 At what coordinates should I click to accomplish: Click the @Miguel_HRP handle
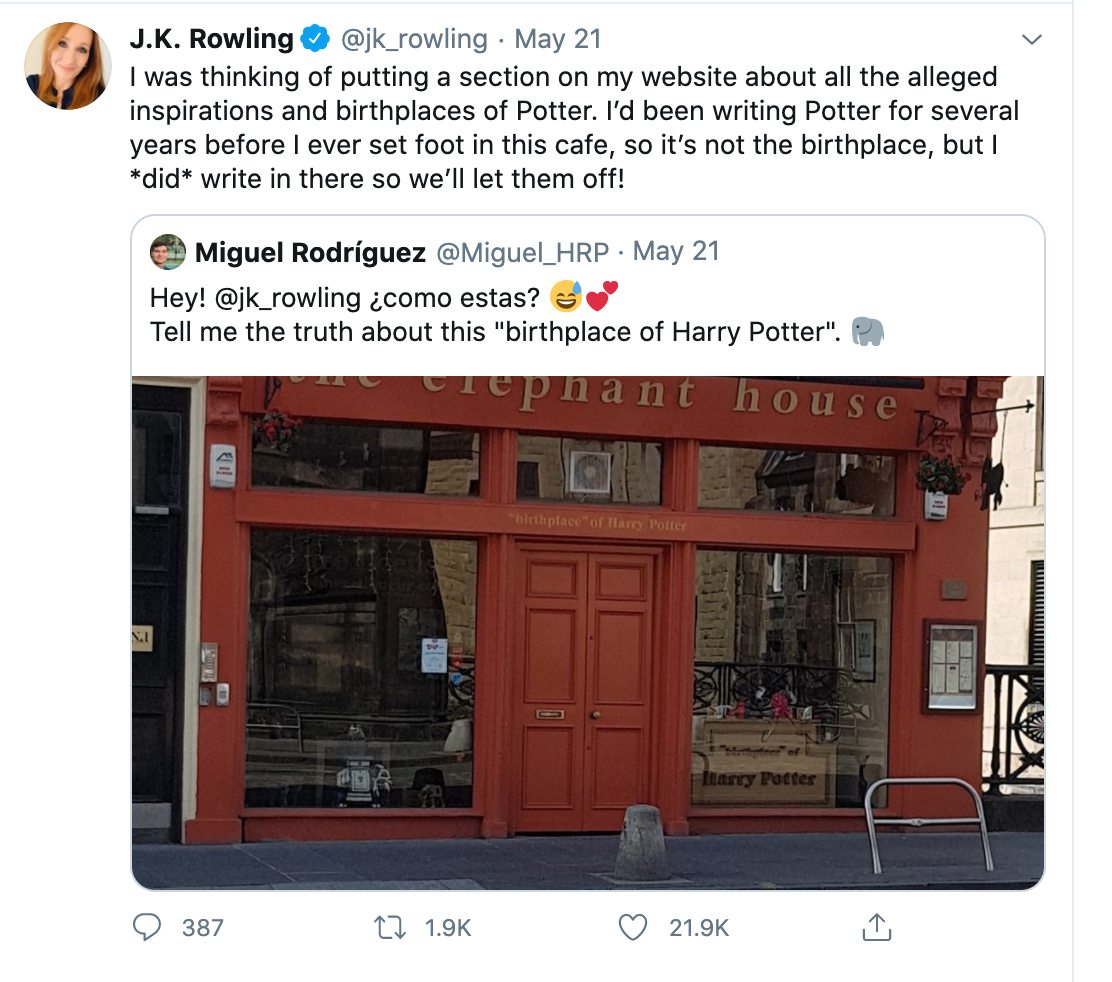522,252
